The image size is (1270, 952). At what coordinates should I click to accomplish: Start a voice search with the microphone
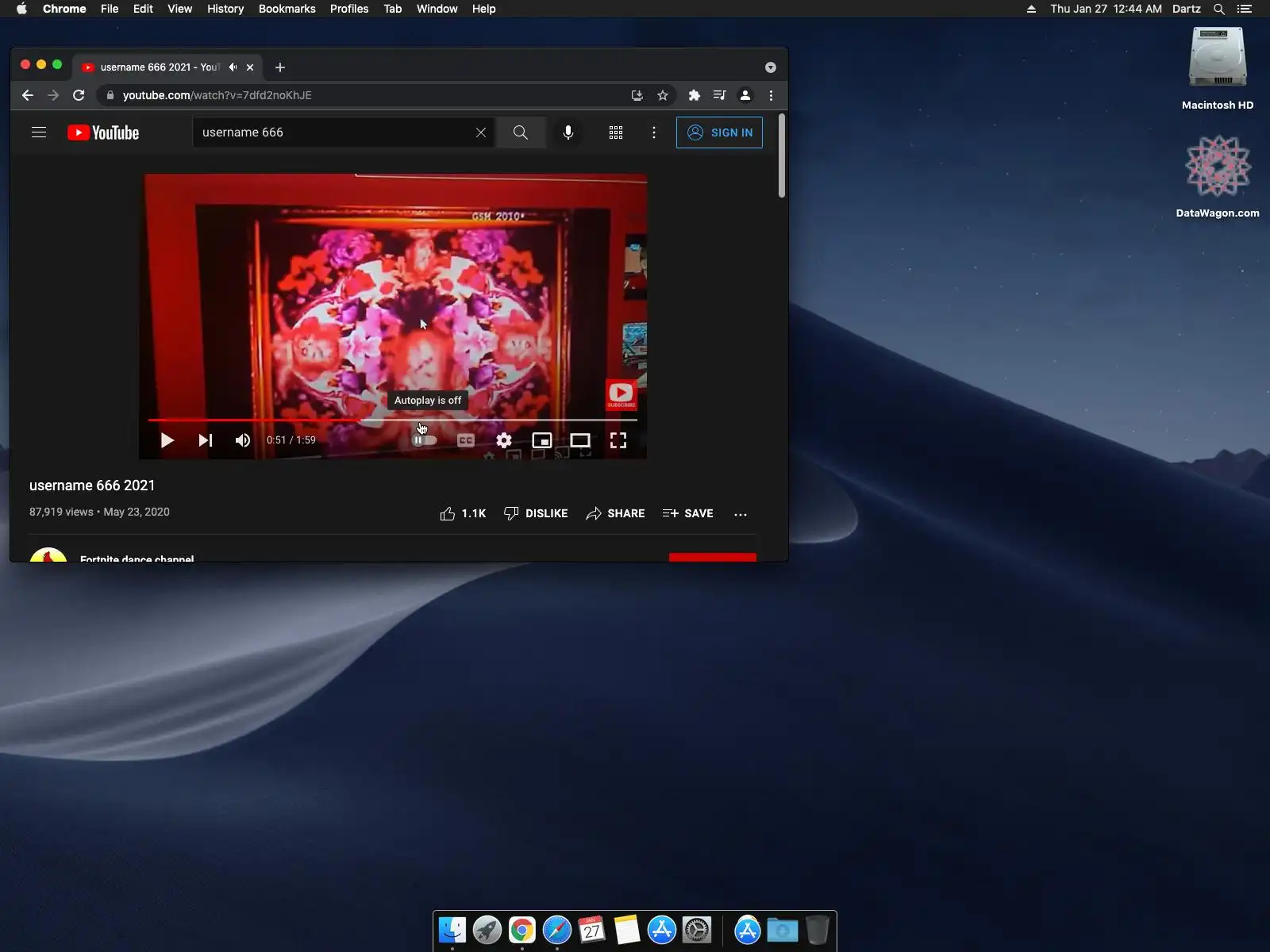(x=568, y=132)
